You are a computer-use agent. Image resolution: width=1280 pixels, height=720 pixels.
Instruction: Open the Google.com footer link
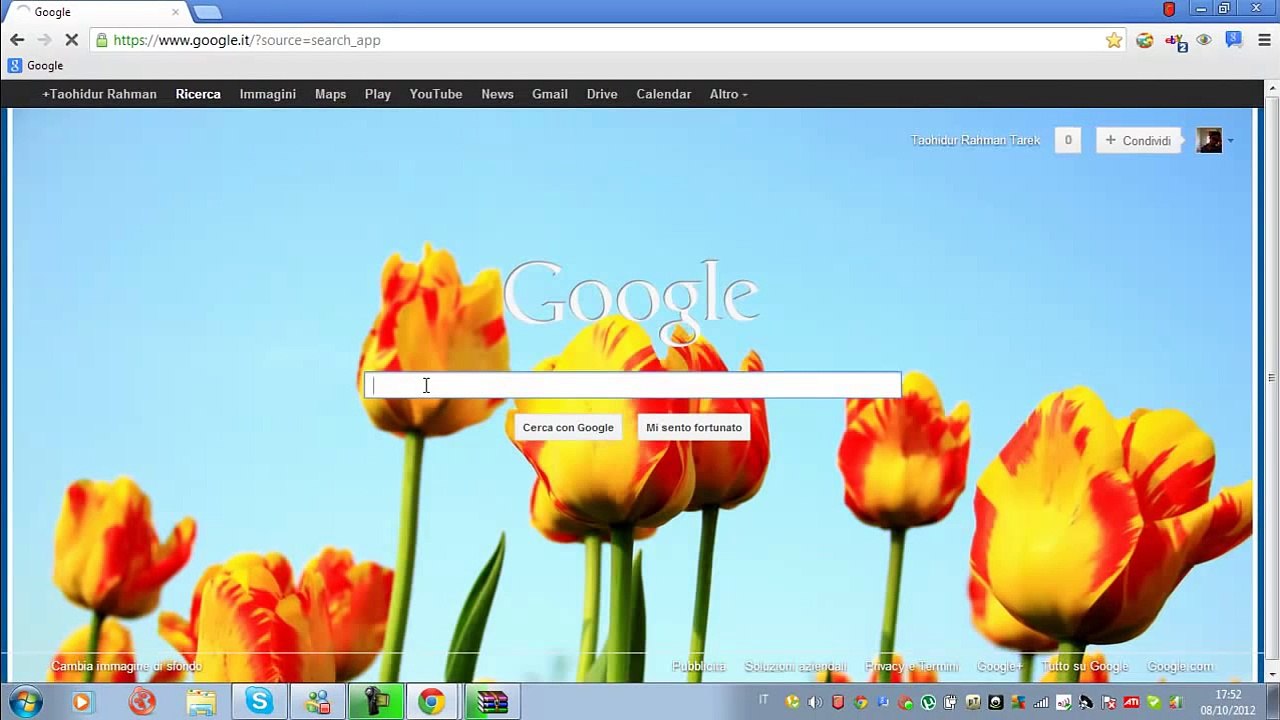(x=1180, y=667)
